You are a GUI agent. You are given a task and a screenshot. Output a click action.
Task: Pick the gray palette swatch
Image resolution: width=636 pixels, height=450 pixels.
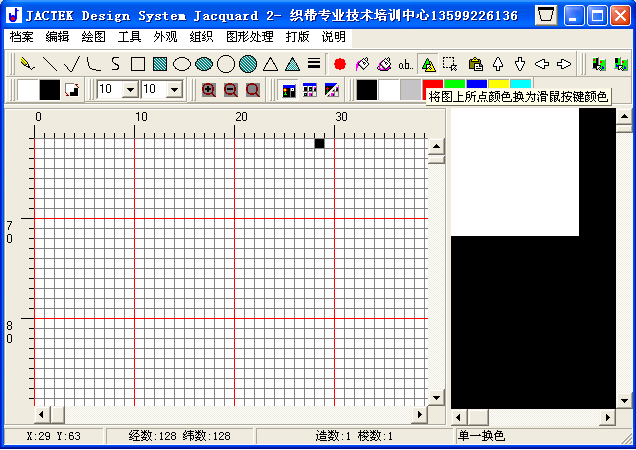click(x=410, y=90)
